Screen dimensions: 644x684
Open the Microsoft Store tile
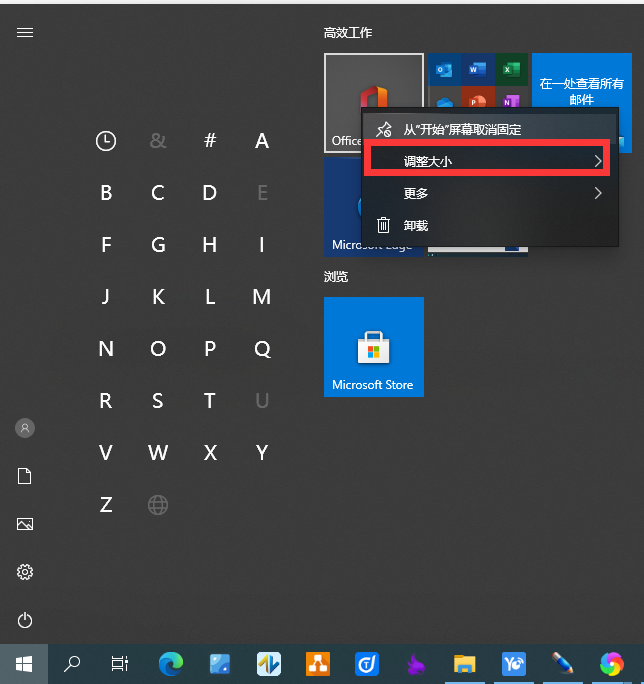(x=374, y=347)
